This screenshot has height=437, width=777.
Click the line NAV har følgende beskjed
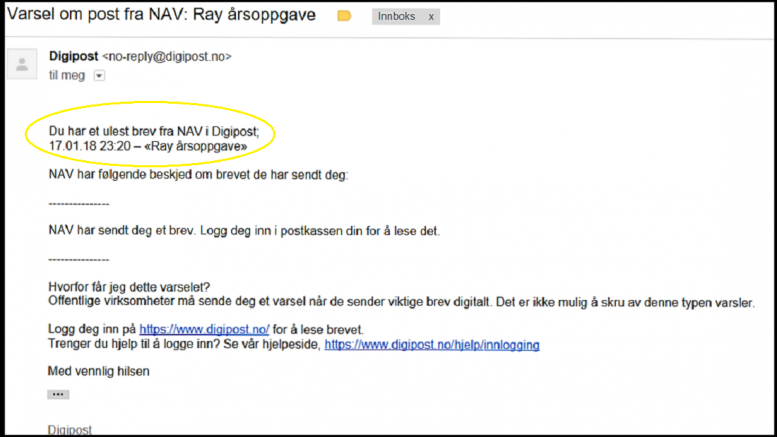click(x=198, y=175)
